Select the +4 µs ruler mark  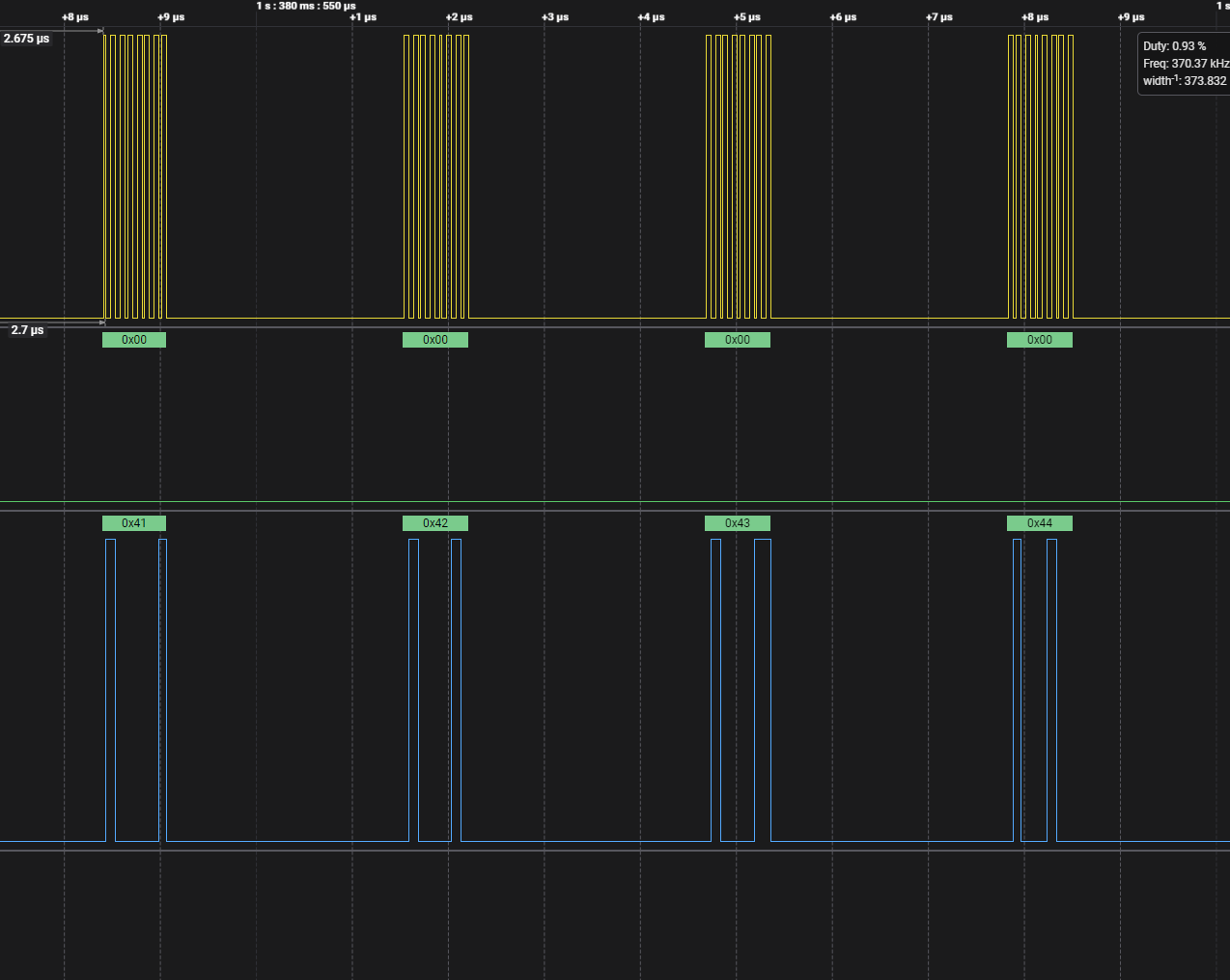(x=652, y=17)
